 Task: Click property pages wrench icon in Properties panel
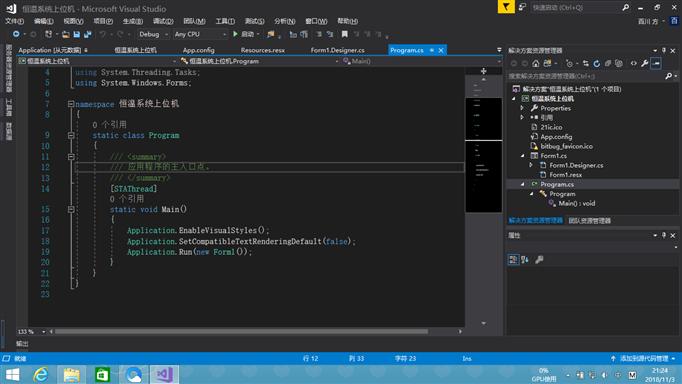click(539, 260)
